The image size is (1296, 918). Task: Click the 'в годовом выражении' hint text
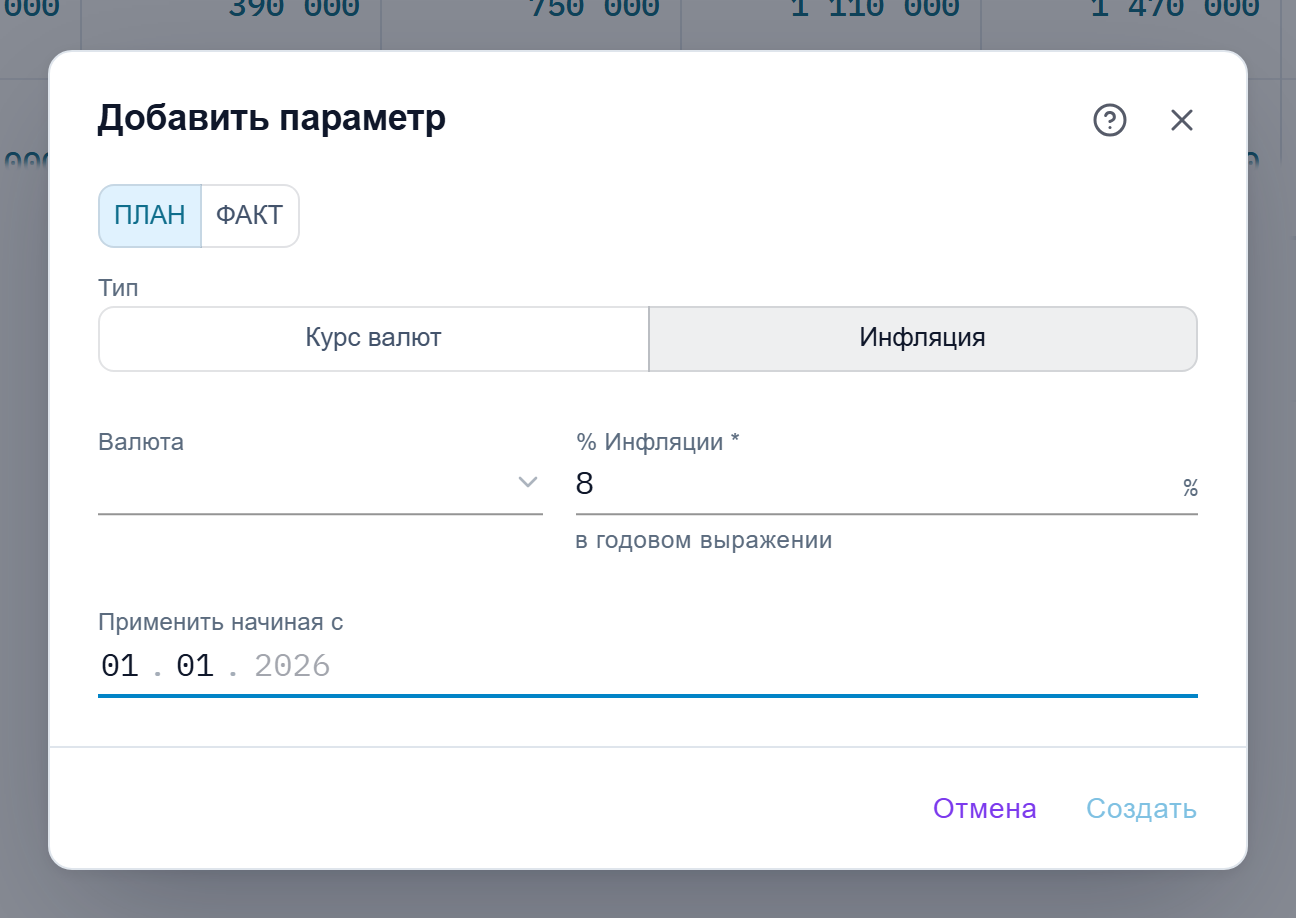(704, 541)
